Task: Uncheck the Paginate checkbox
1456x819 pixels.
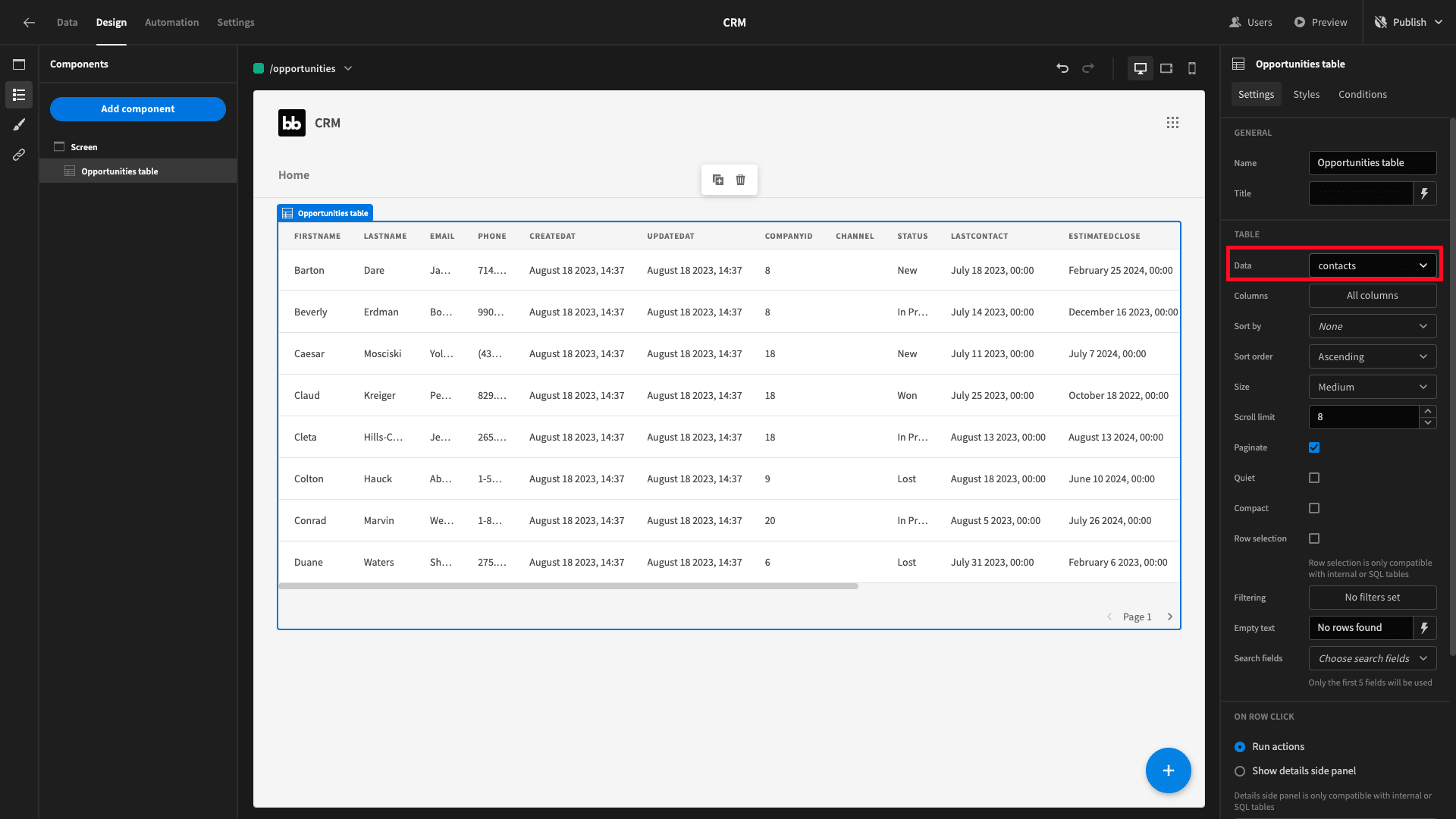Action: (x=1314, y=447)
